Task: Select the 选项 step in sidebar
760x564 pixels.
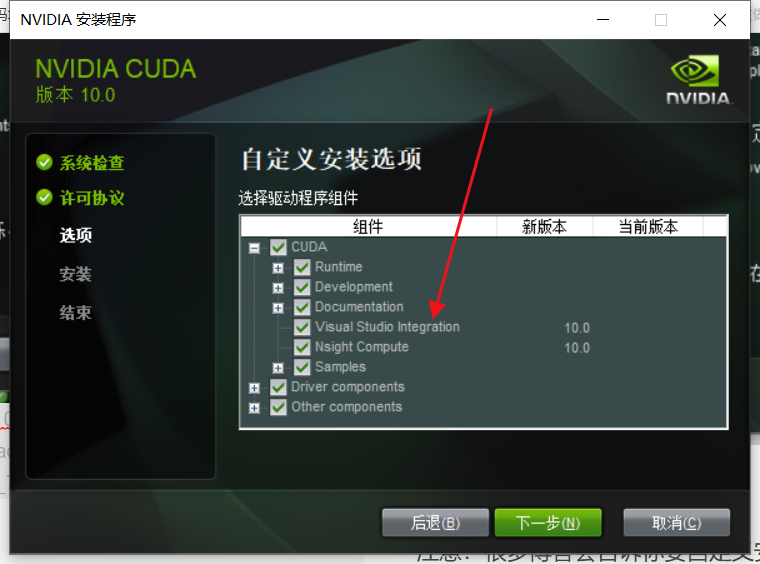Action: (76, 235)
